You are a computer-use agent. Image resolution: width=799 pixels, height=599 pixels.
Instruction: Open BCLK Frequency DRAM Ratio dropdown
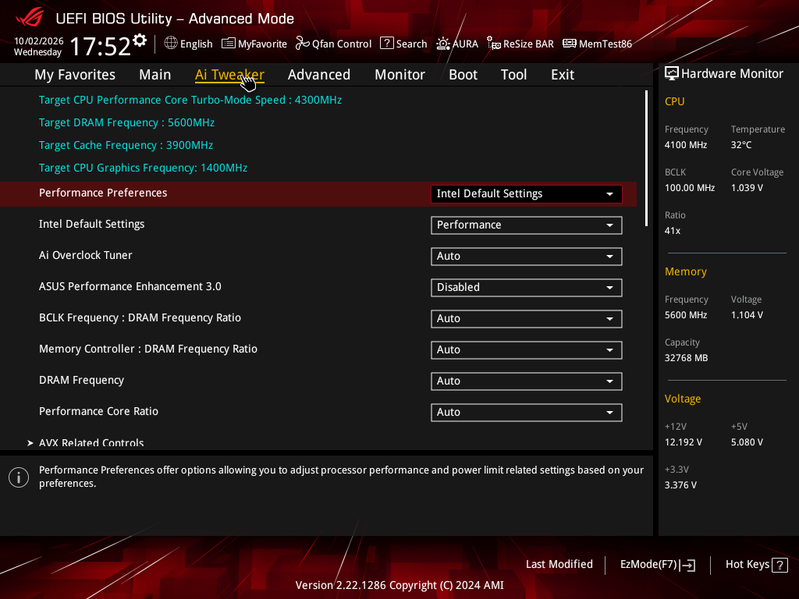526,319
